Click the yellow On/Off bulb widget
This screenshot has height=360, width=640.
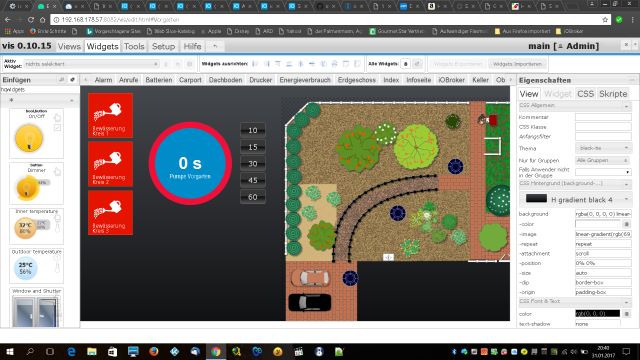tap(29, 139)
